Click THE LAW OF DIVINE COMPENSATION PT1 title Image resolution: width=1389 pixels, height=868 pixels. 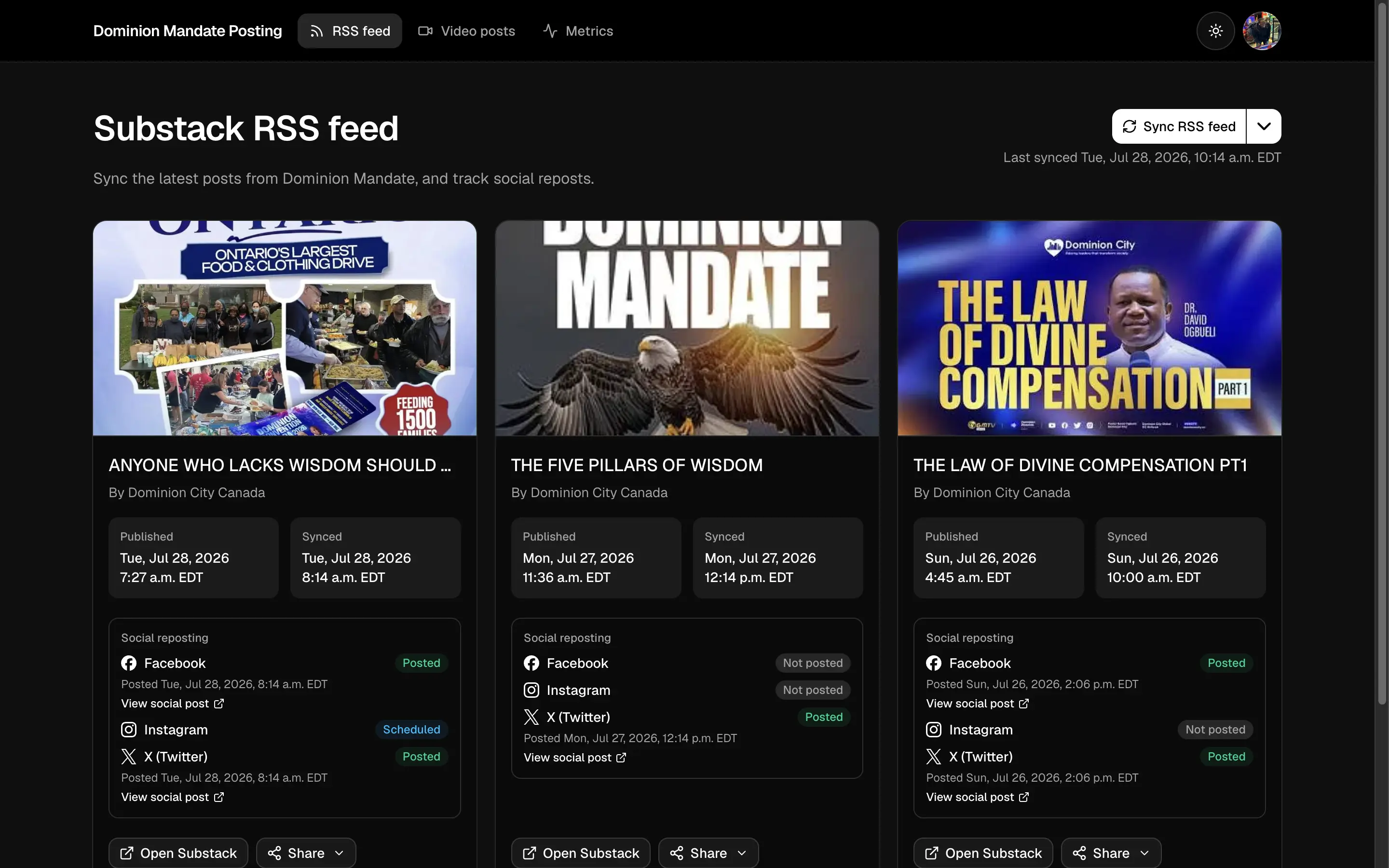click(1080, 465)
